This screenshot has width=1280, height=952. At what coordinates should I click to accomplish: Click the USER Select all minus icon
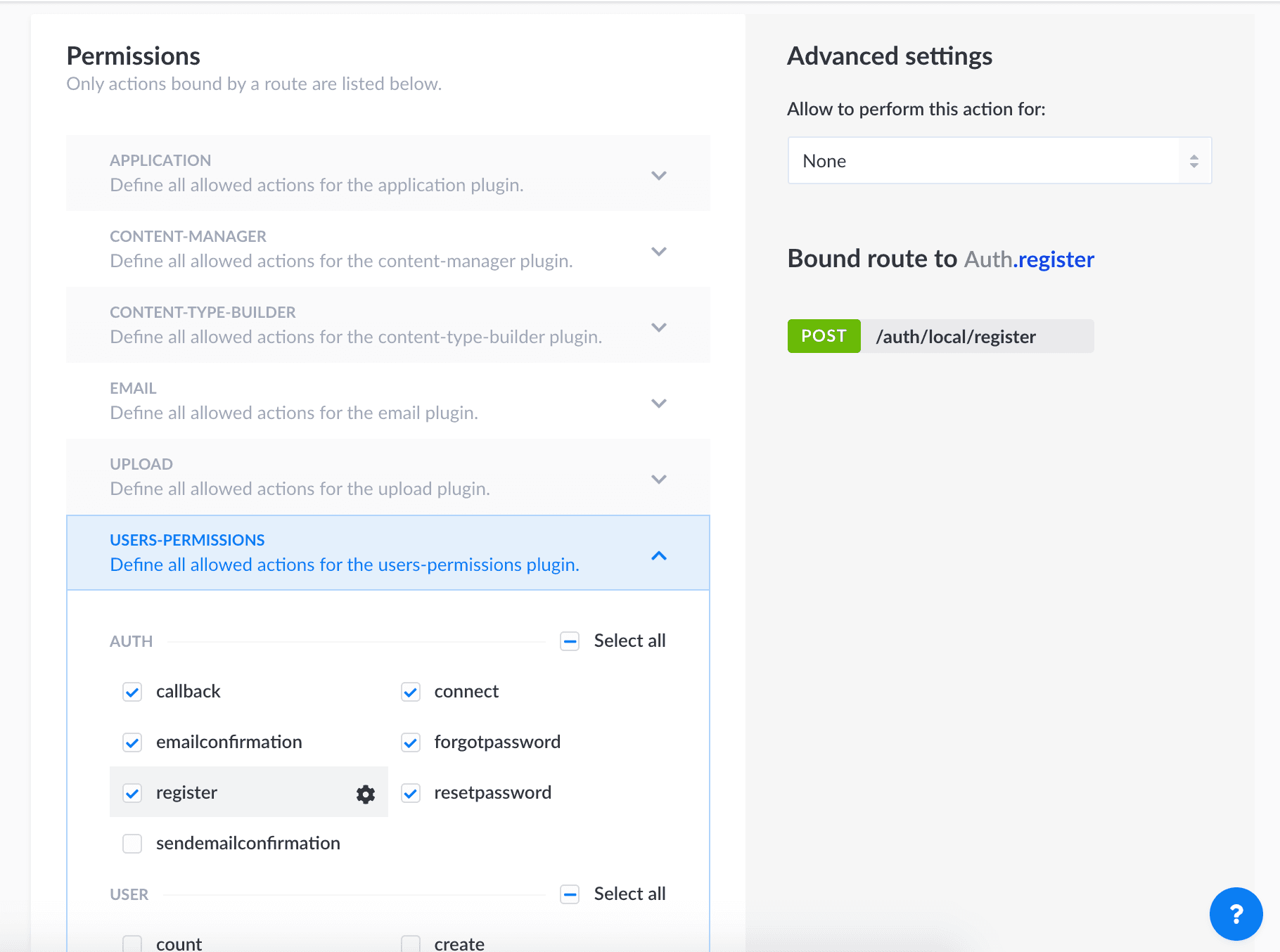(570, 894)
